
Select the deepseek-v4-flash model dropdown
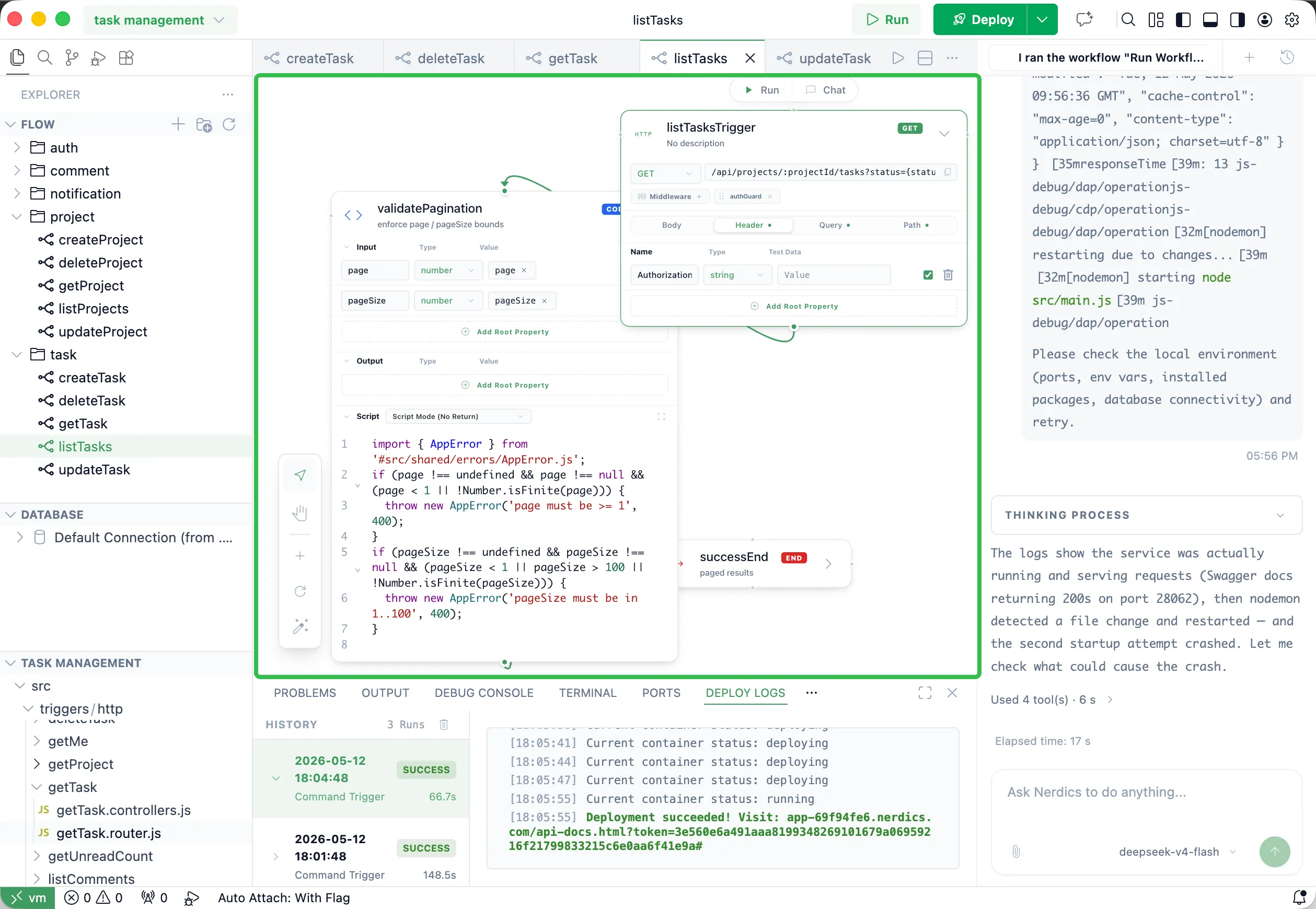tap(1177, 852)
